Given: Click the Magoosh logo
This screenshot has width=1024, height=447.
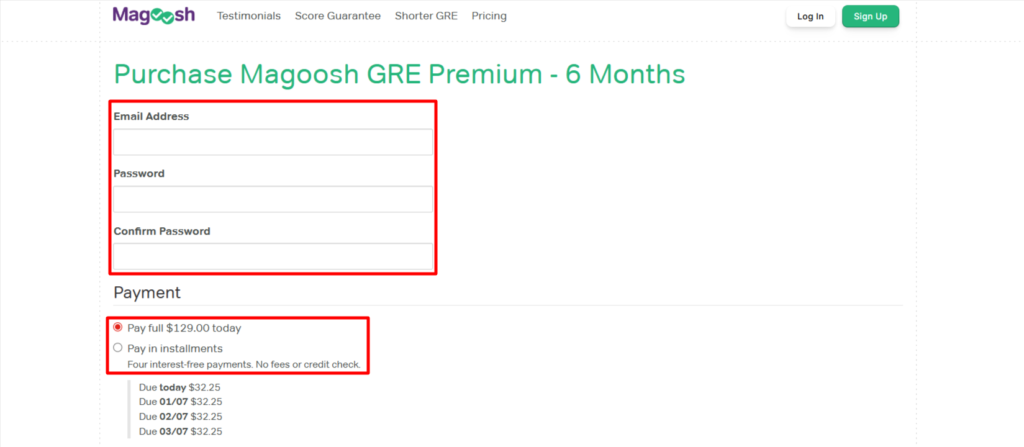Looking at the screenshot, I should point(153,16).
